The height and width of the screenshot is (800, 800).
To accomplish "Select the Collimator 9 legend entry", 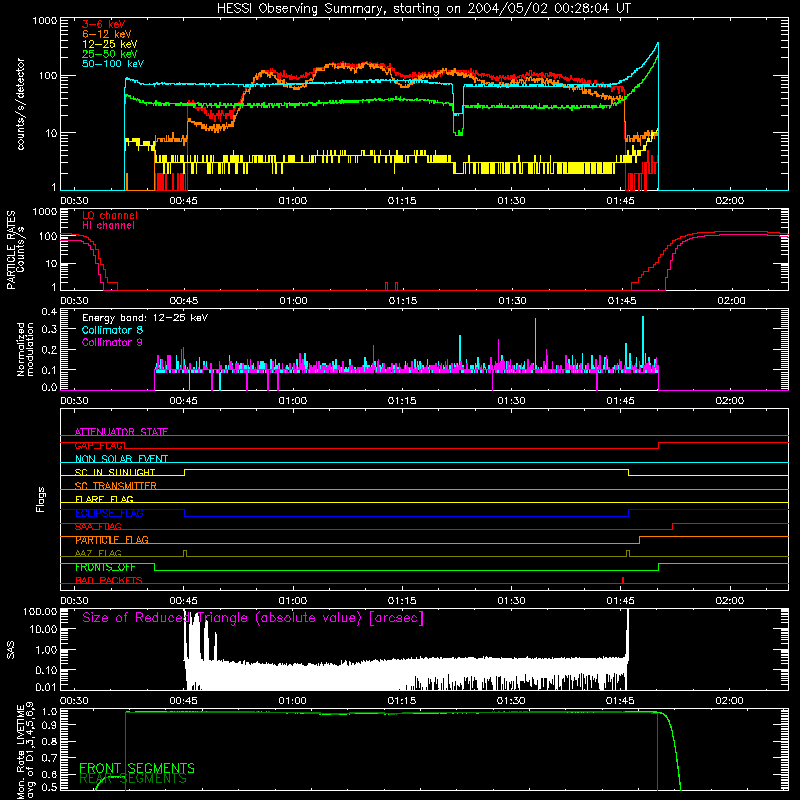I will coord(112,342).
